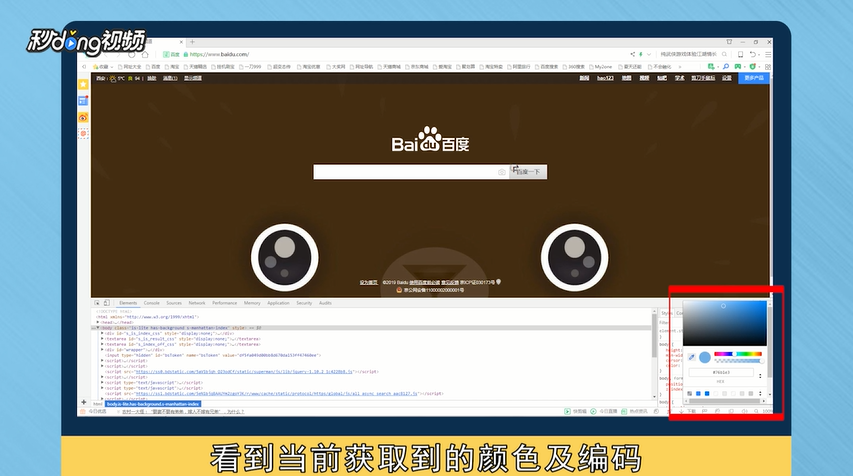Open the blue news sidebar icon

click(x=83, y=101)
